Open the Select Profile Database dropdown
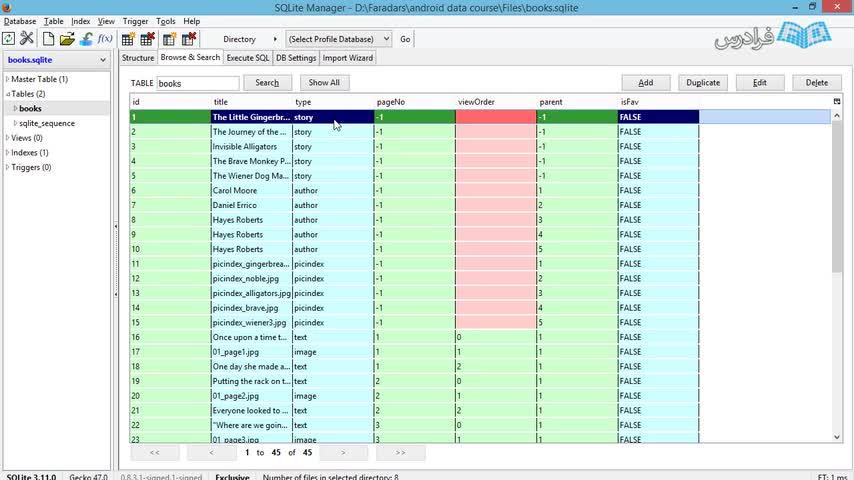 tap(338, 39)
